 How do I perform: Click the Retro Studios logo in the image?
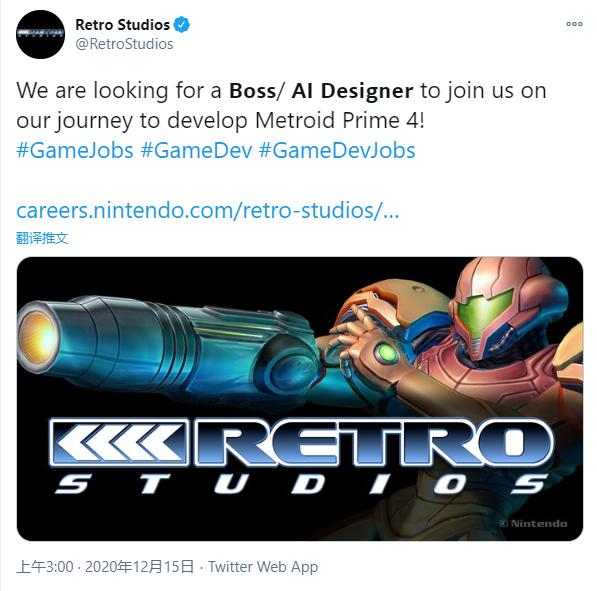pyautogui.click(x=301, y=455)
